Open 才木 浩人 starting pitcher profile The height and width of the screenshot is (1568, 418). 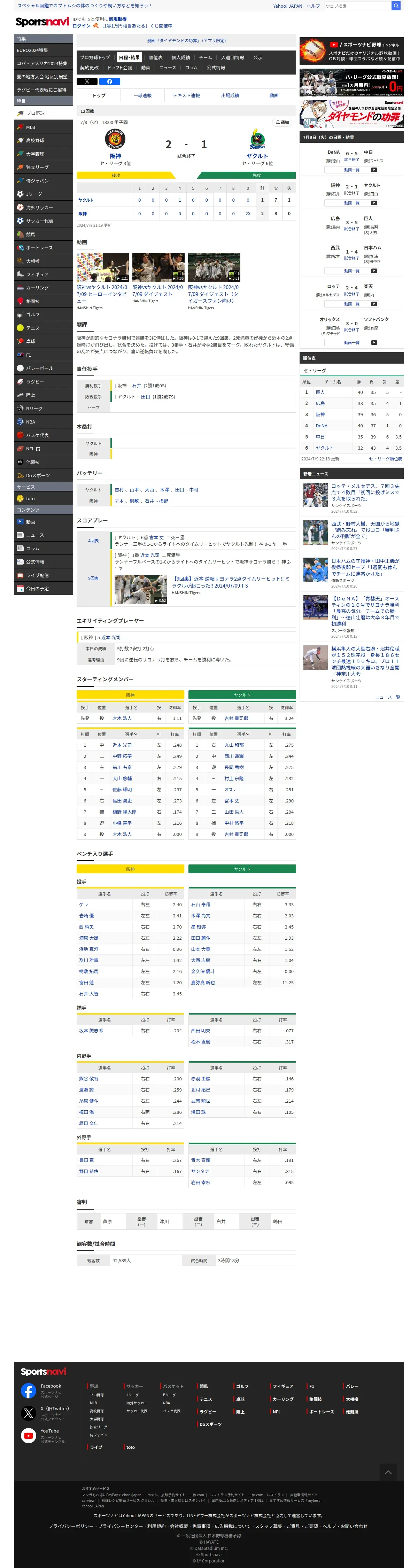click(x=122, y=718)
